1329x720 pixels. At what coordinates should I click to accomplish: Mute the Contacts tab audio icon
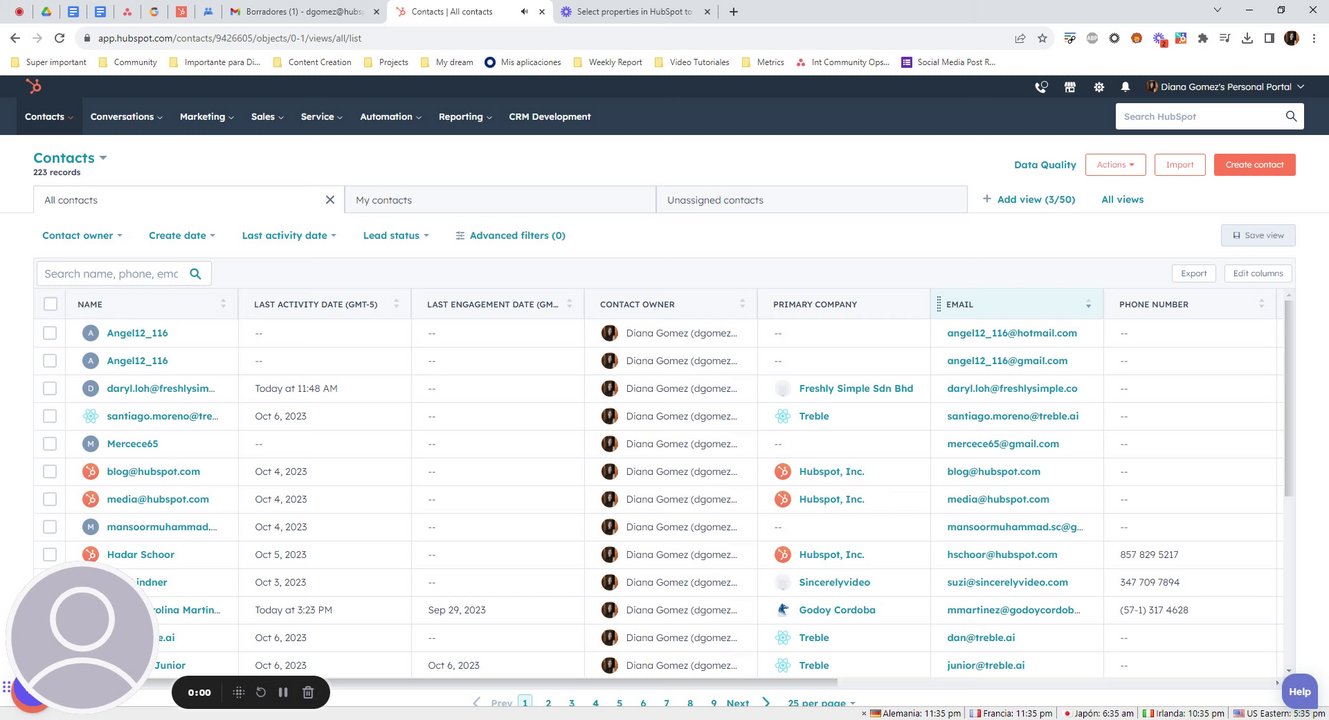524,12
